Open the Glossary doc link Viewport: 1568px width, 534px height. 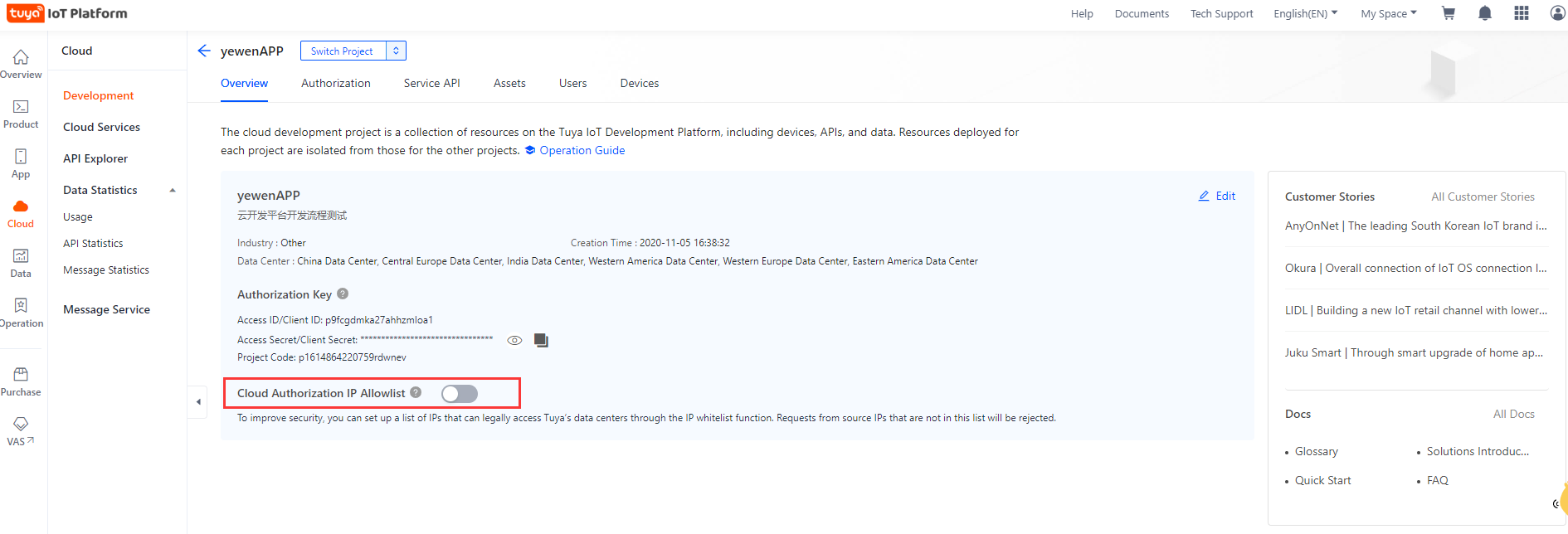pyautogui.click(x=1317, y=451)
